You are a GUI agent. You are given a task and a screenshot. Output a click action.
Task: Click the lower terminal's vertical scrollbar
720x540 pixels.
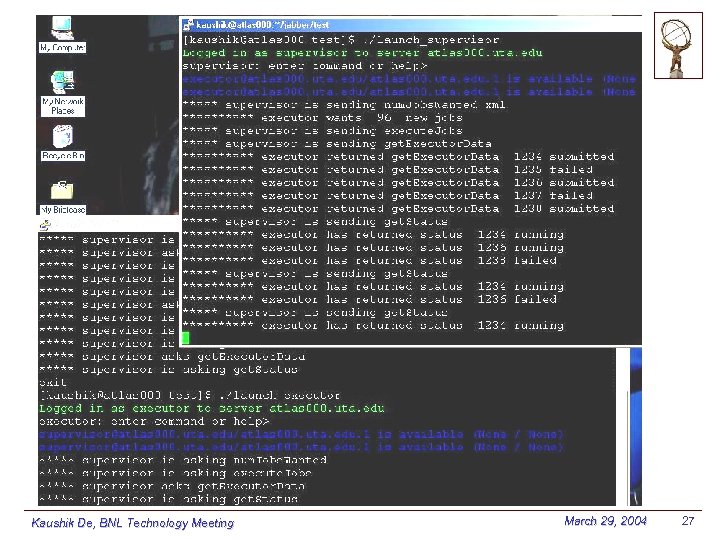click(623, 427)
